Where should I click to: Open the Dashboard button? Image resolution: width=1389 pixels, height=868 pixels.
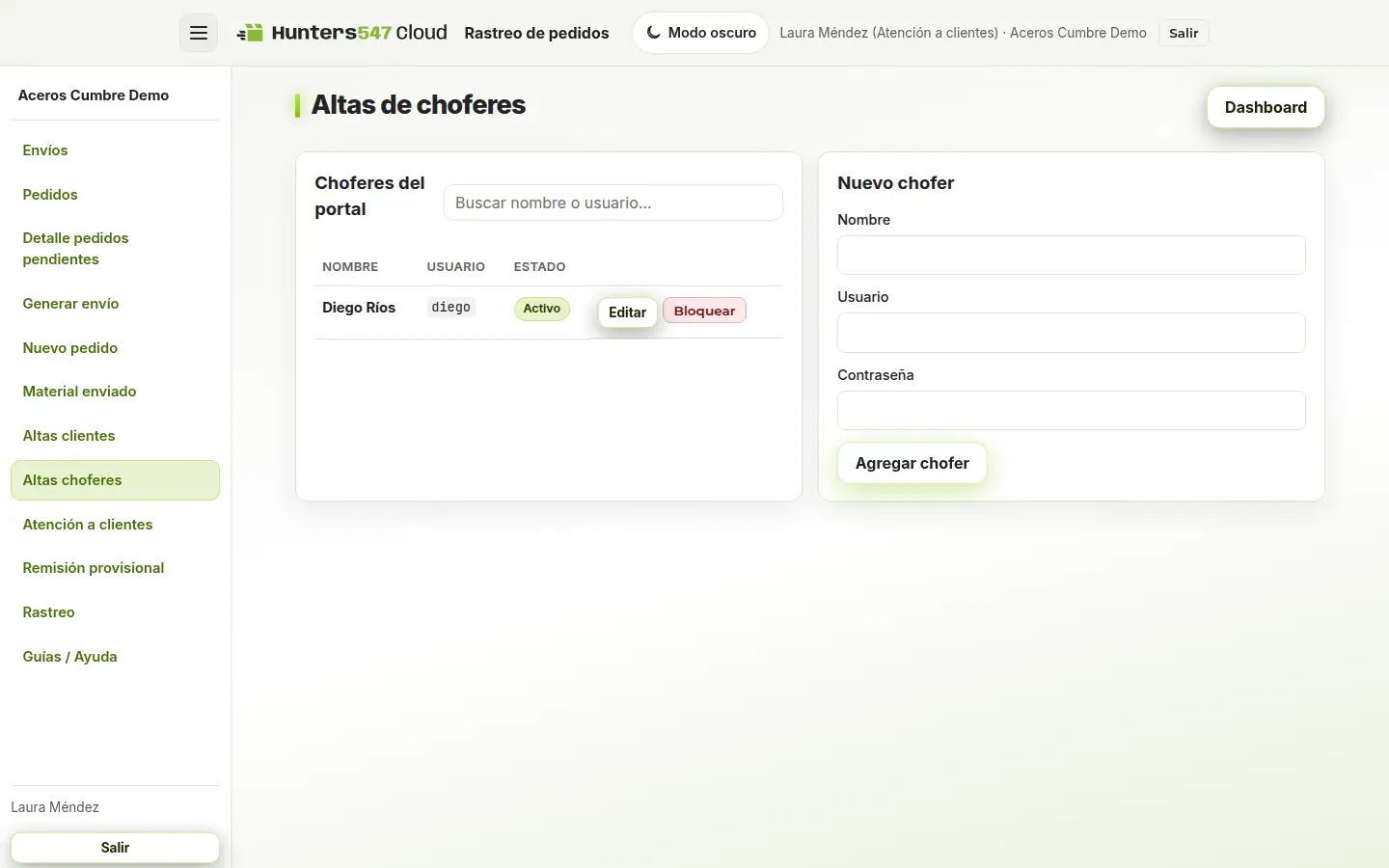click(x=1266, y=107)
